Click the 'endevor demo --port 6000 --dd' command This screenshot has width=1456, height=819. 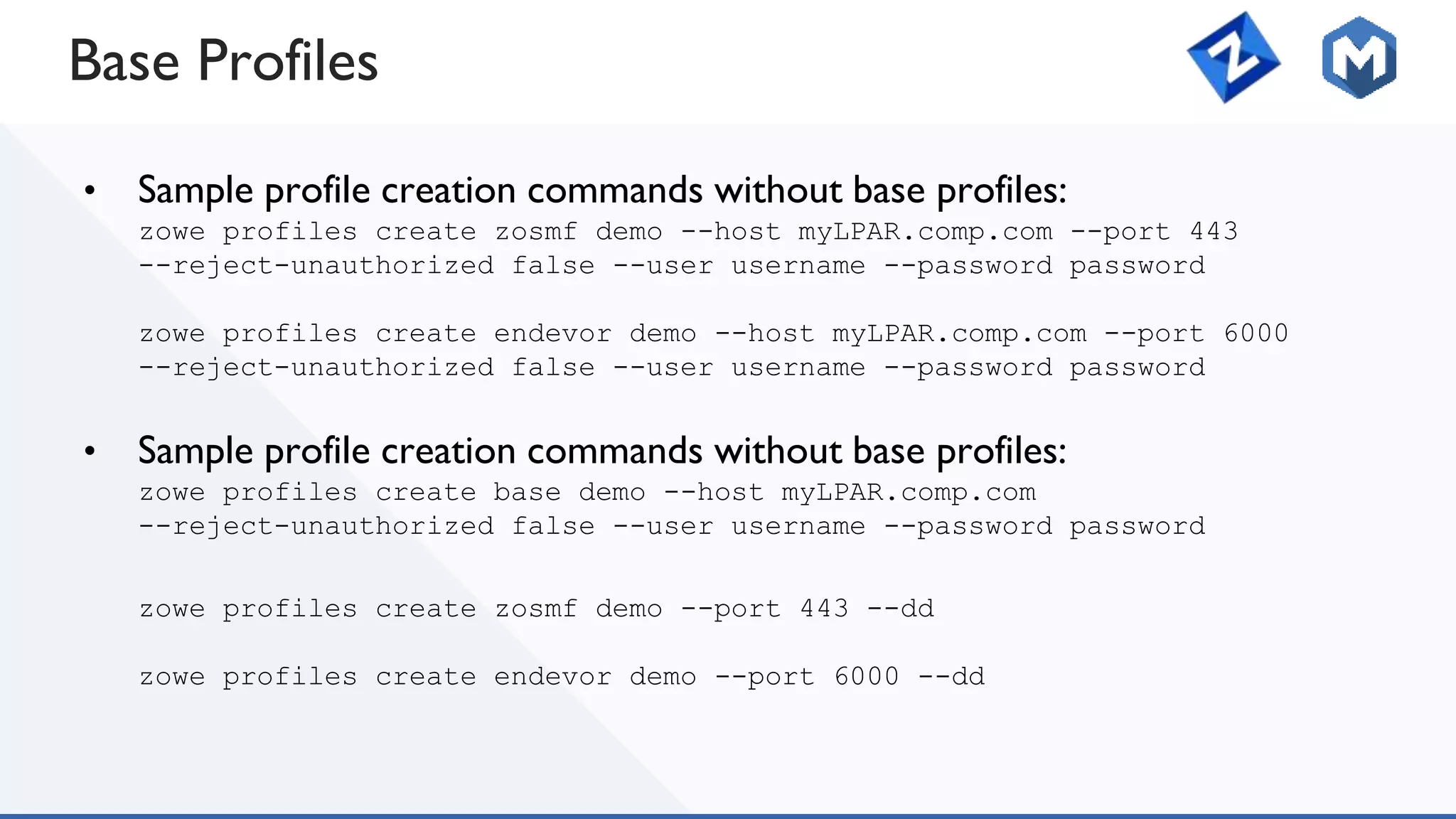coord(562,676)
